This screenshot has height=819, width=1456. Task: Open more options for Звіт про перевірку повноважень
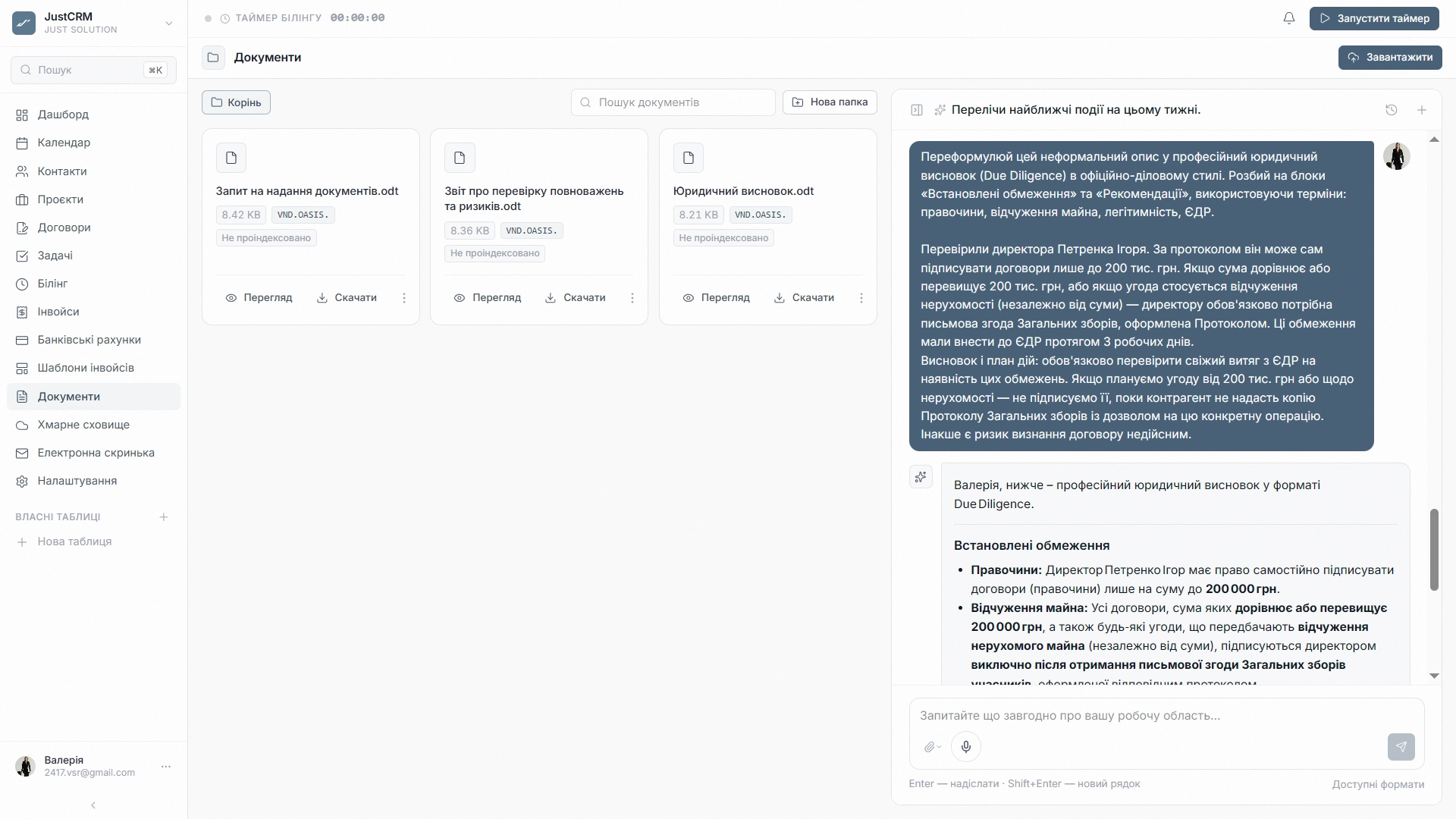click(632, 298)
